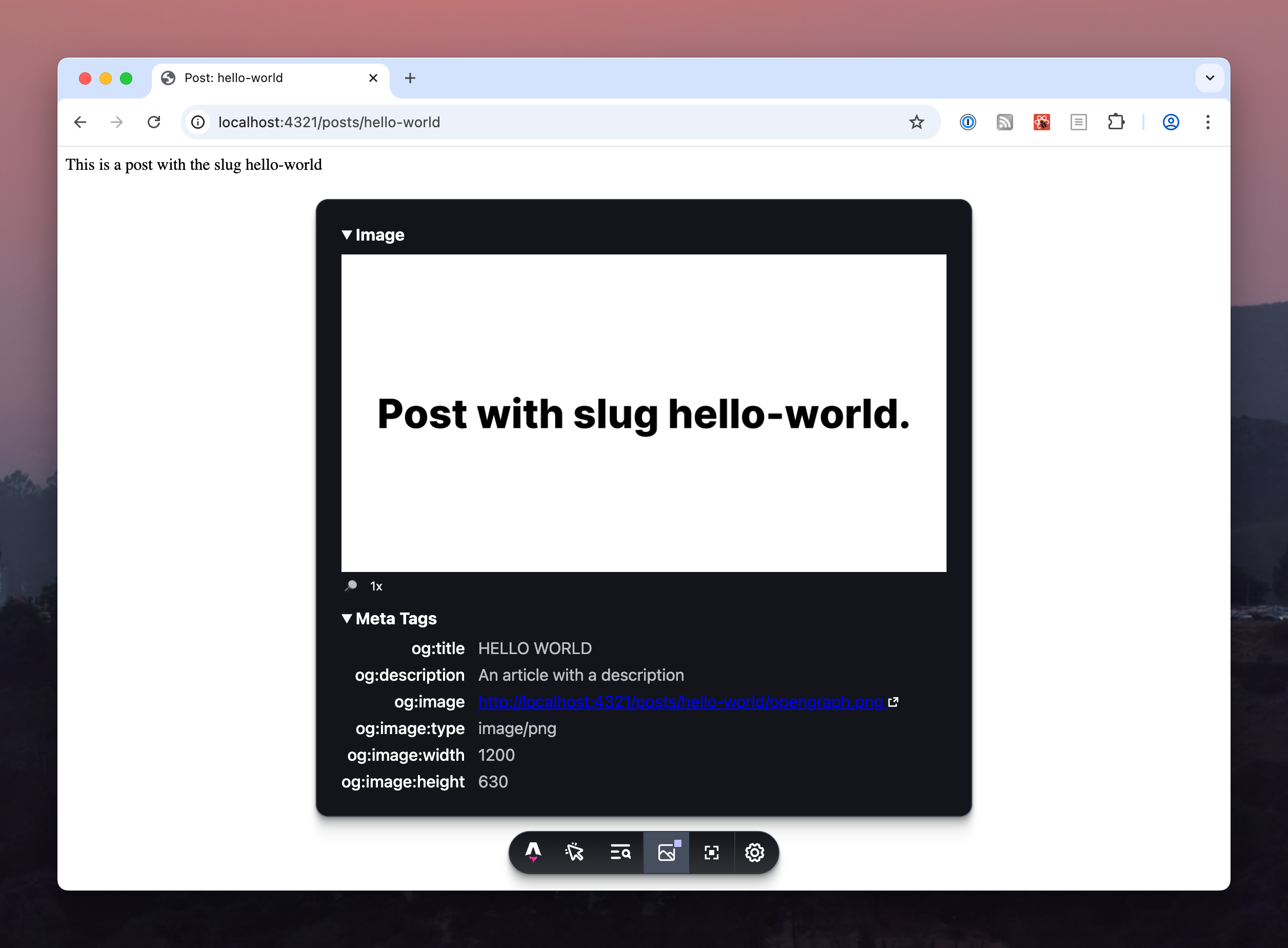
Task: Open the tab search dropdown chevron
Action: (x=1210, y=78)
